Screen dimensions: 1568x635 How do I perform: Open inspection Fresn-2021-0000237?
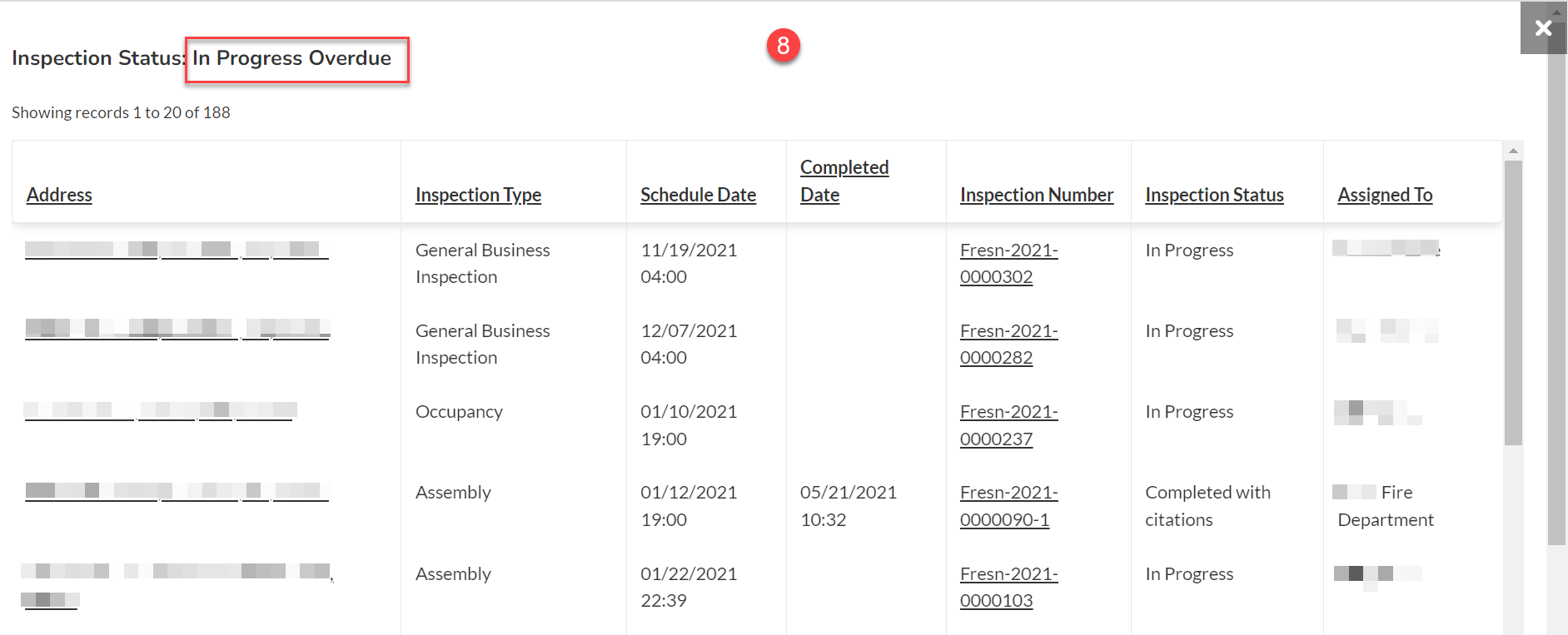(x=1008, y=424)
